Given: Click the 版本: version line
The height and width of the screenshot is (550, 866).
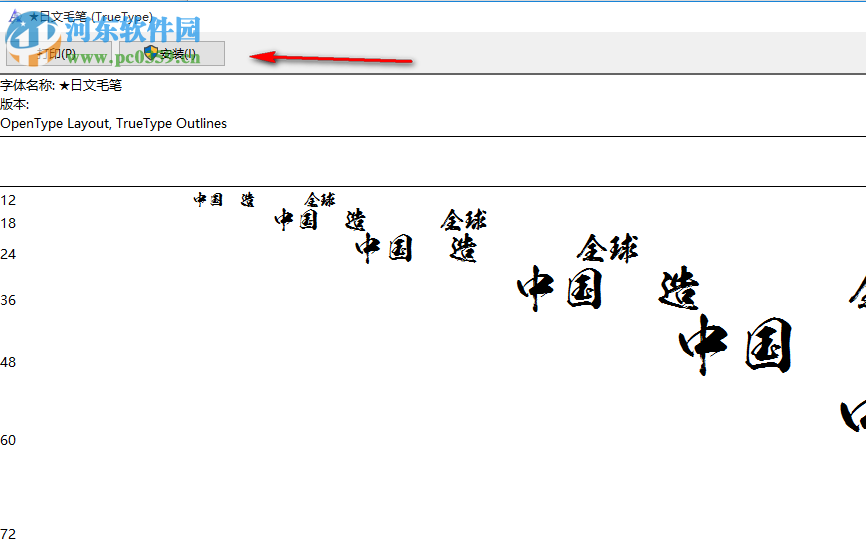Looking at the screenshot, I should [x=14, y=104].
